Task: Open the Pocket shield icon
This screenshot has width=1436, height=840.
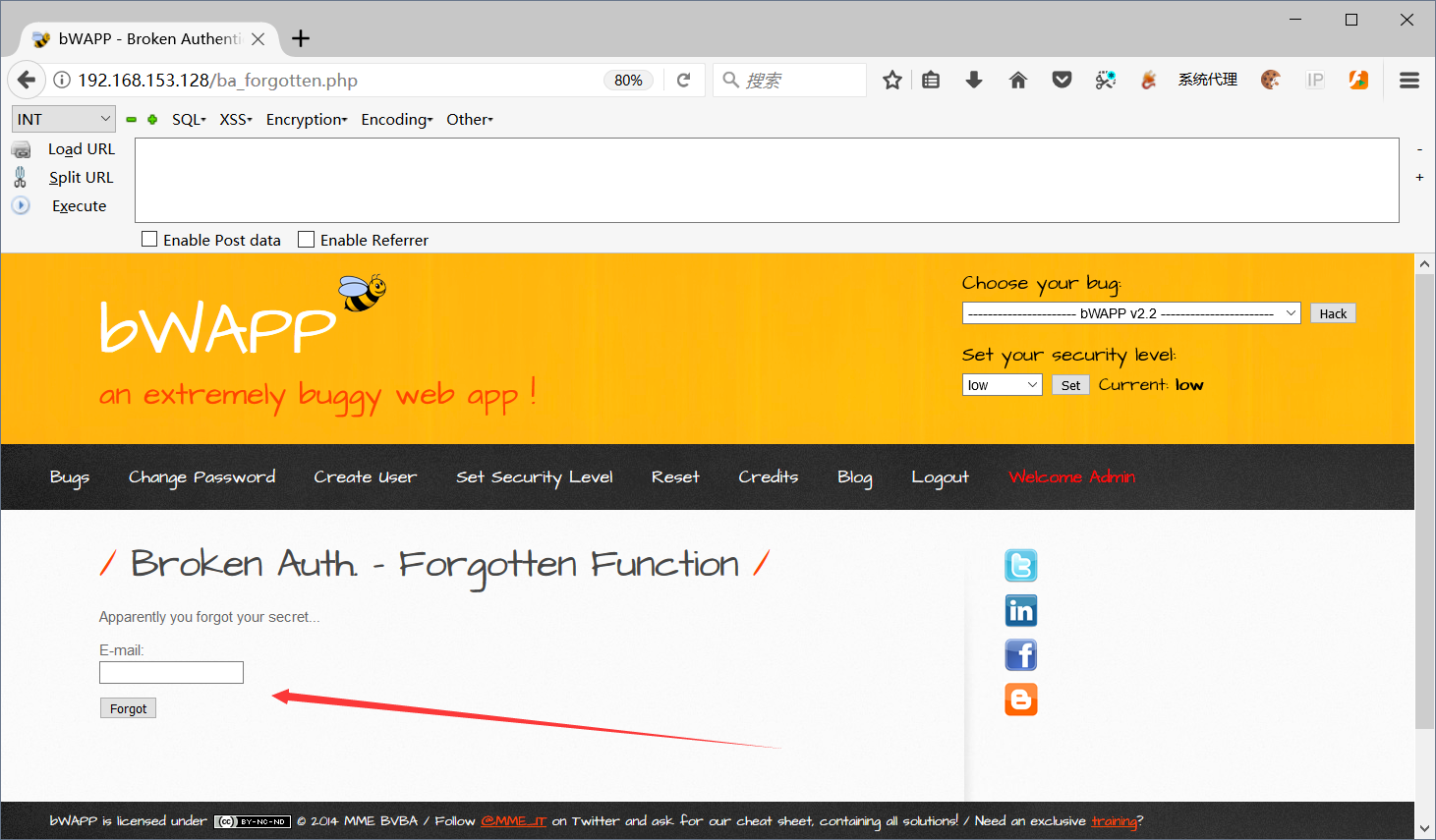Action: 1062,81
